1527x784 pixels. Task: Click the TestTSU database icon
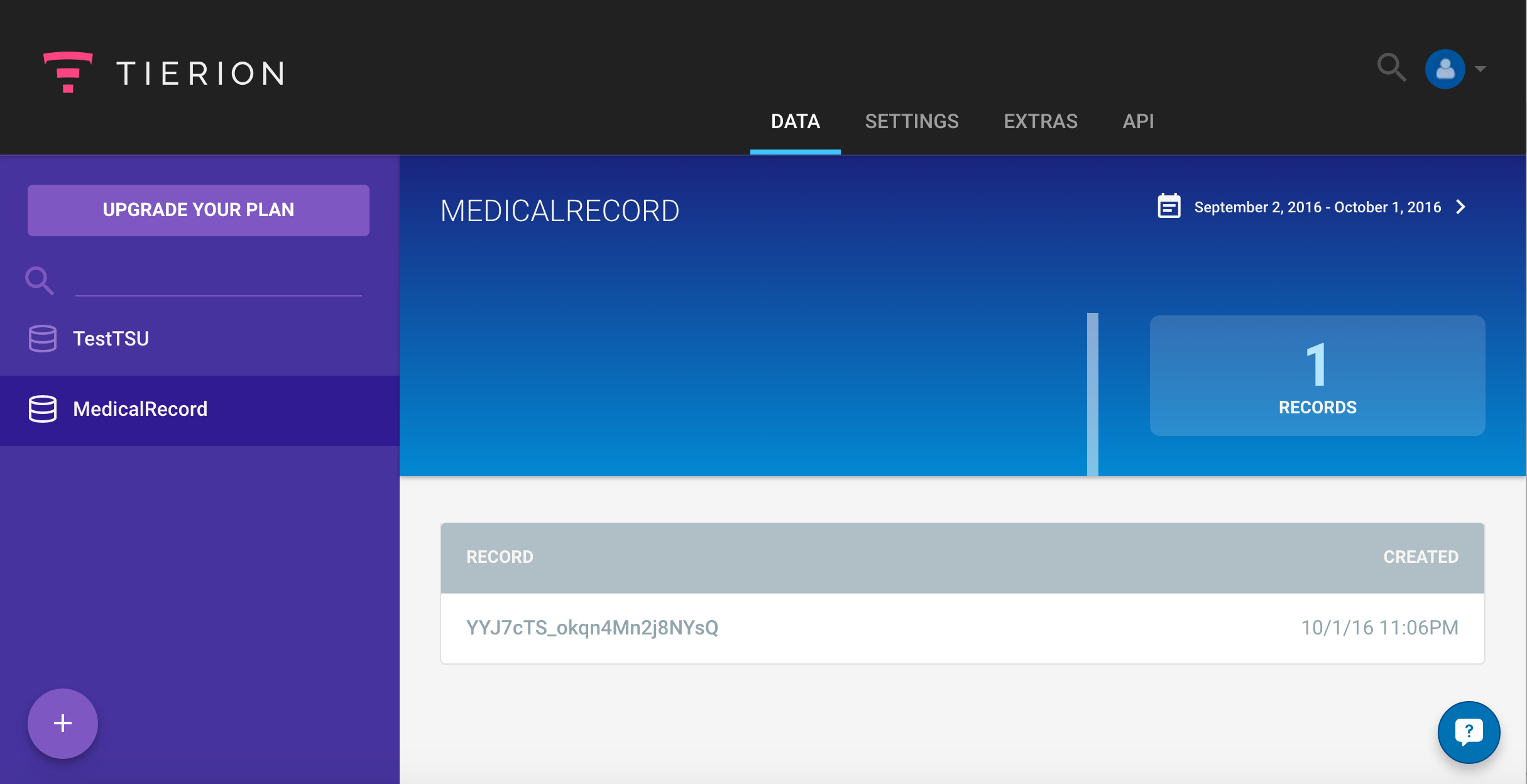(43, 339)
